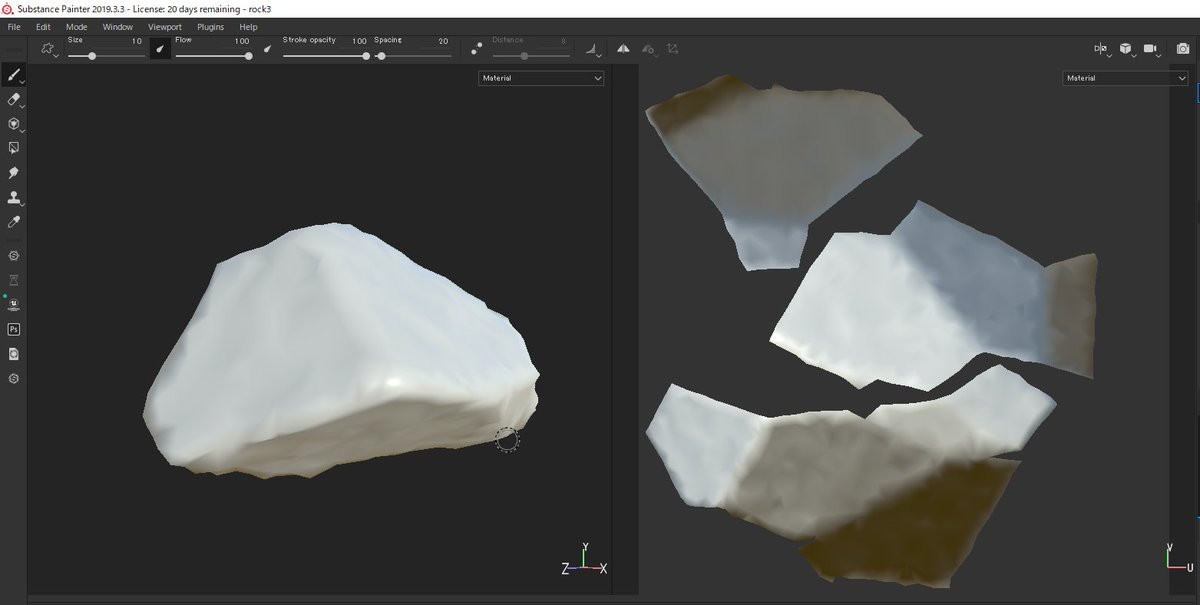The height and width of the screenshot is (605, 1200).
Task: Select the Smudge tool
Action: 13,173
